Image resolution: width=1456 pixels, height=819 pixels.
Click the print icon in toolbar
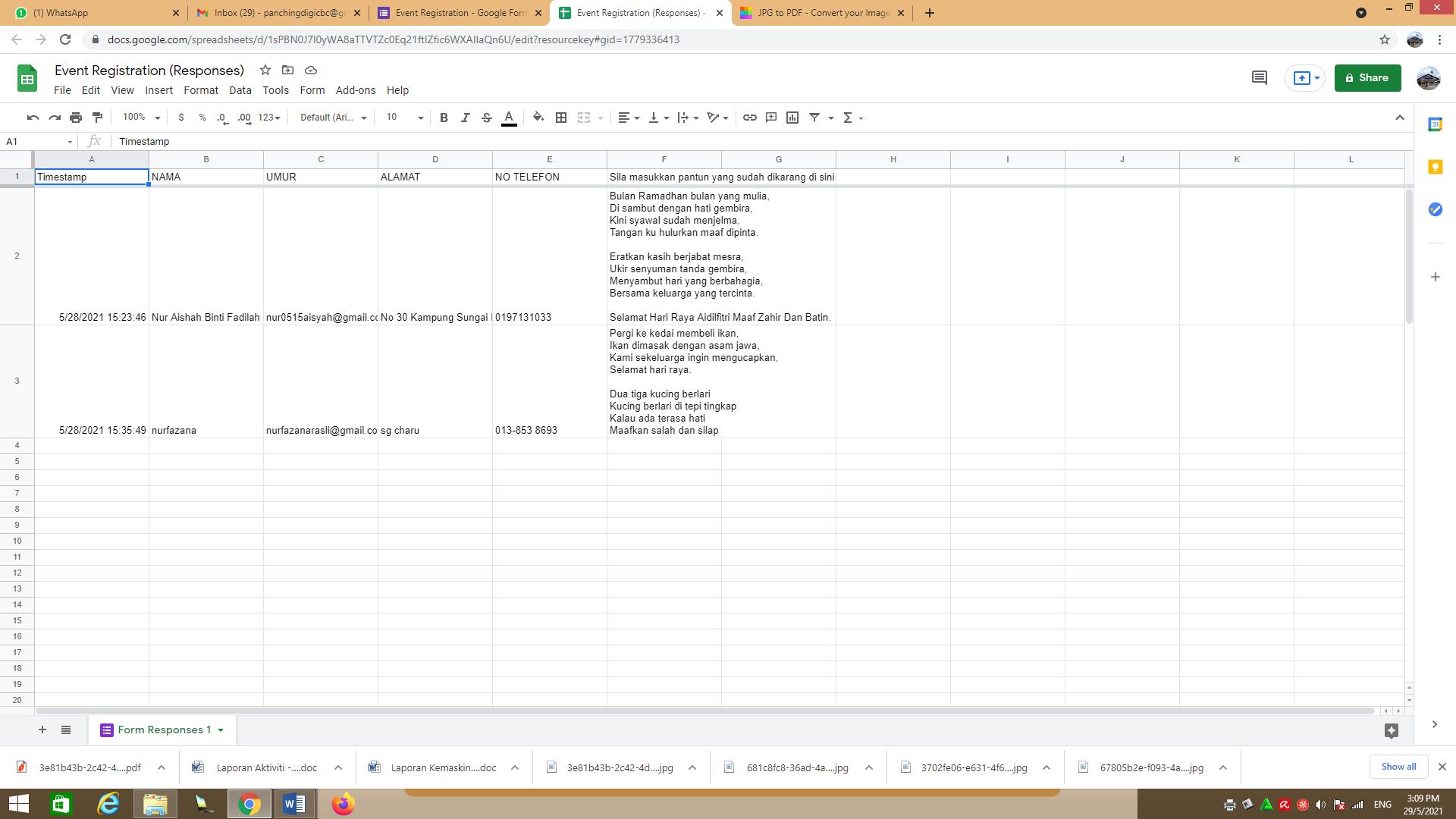(x=76, y=118)
